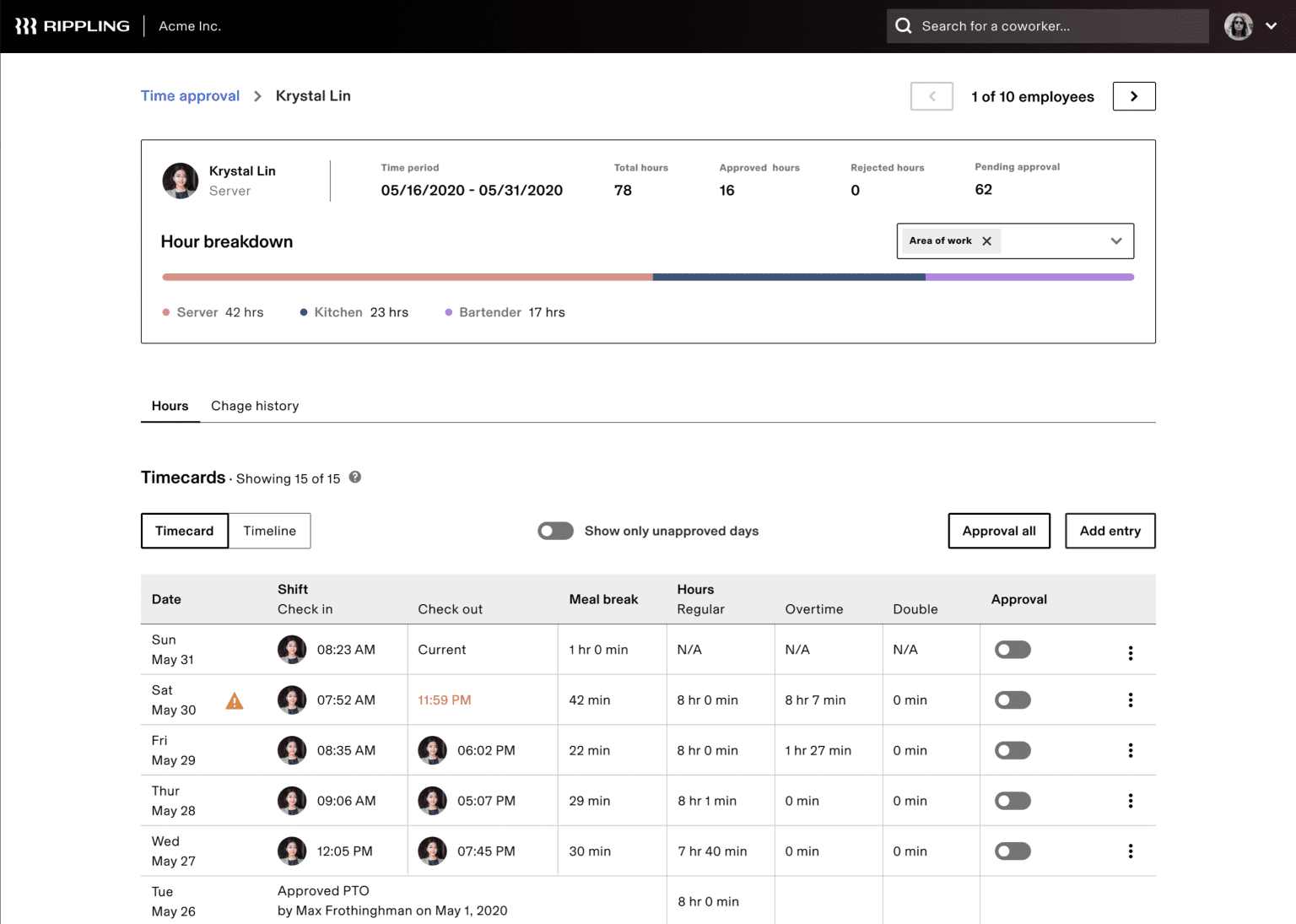The width and height of the screenshot is (1296, 924).
Task: Click the Approval all button
Action: 999,531
